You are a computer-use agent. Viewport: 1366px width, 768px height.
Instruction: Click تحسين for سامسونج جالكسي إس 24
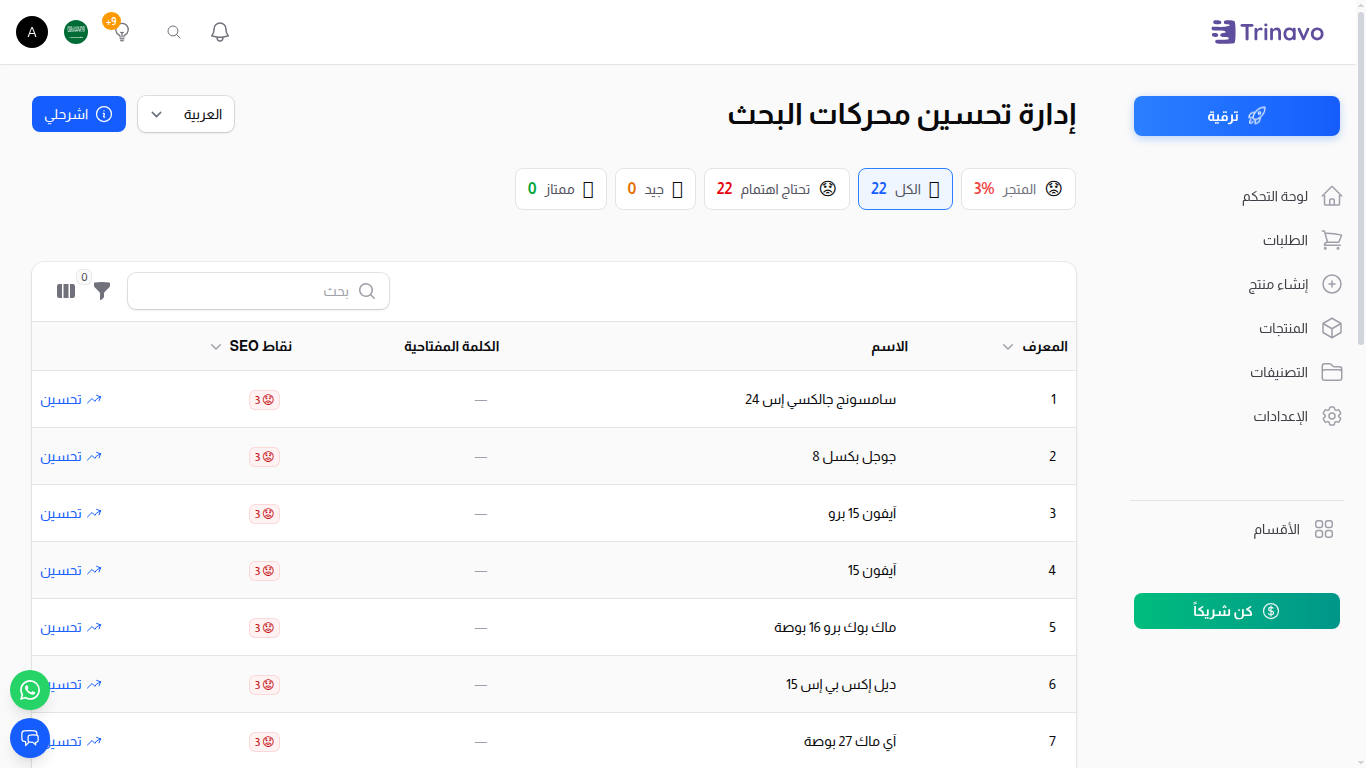[71, 399]
